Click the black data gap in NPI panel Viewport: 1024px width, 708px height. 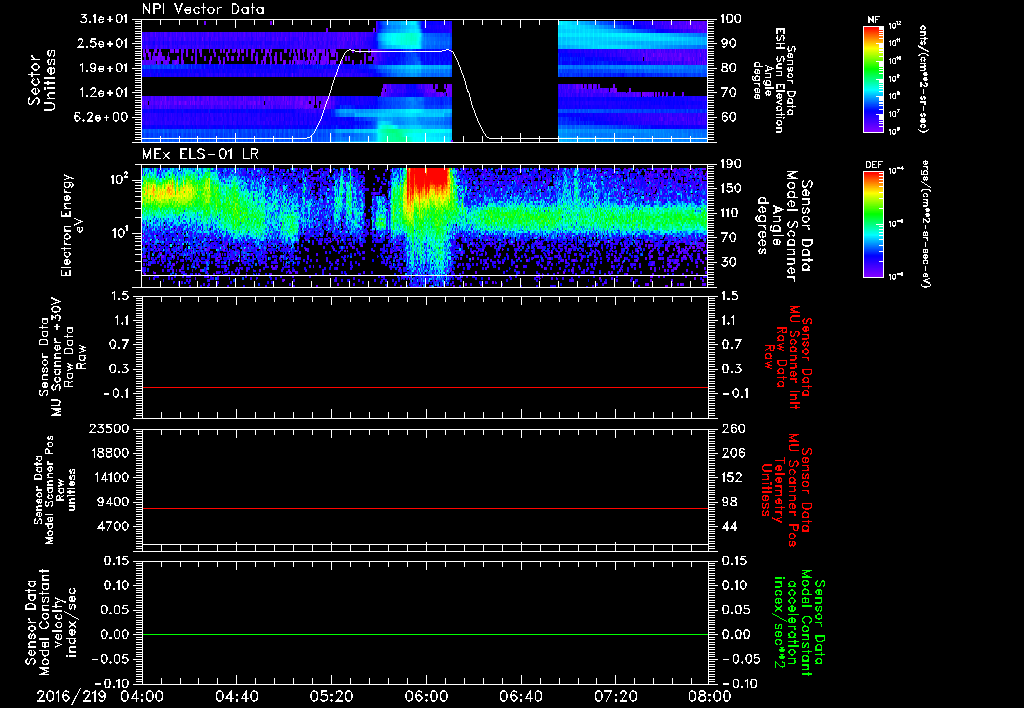[505, 80]
